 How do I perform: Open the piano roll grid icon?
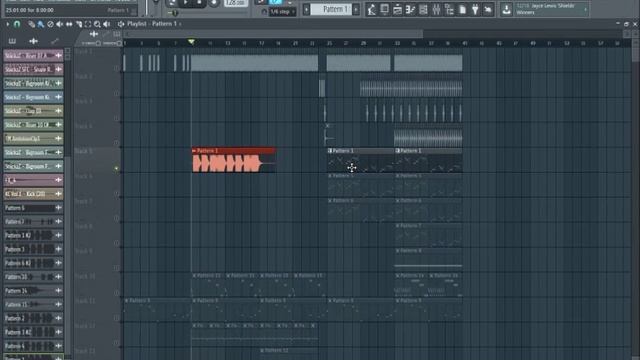423,9
